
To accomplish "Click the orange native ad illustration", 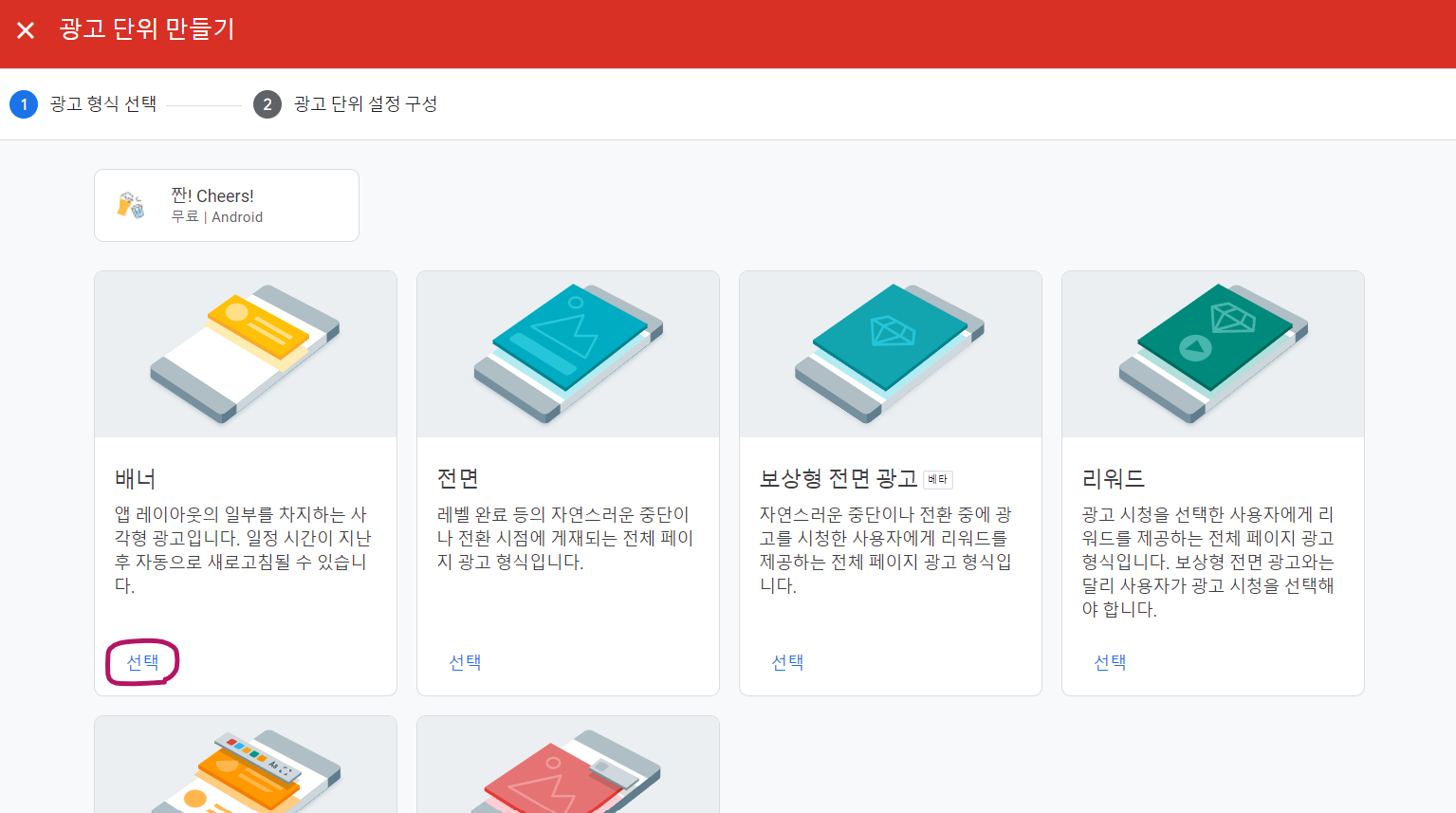I will (246, 765).
